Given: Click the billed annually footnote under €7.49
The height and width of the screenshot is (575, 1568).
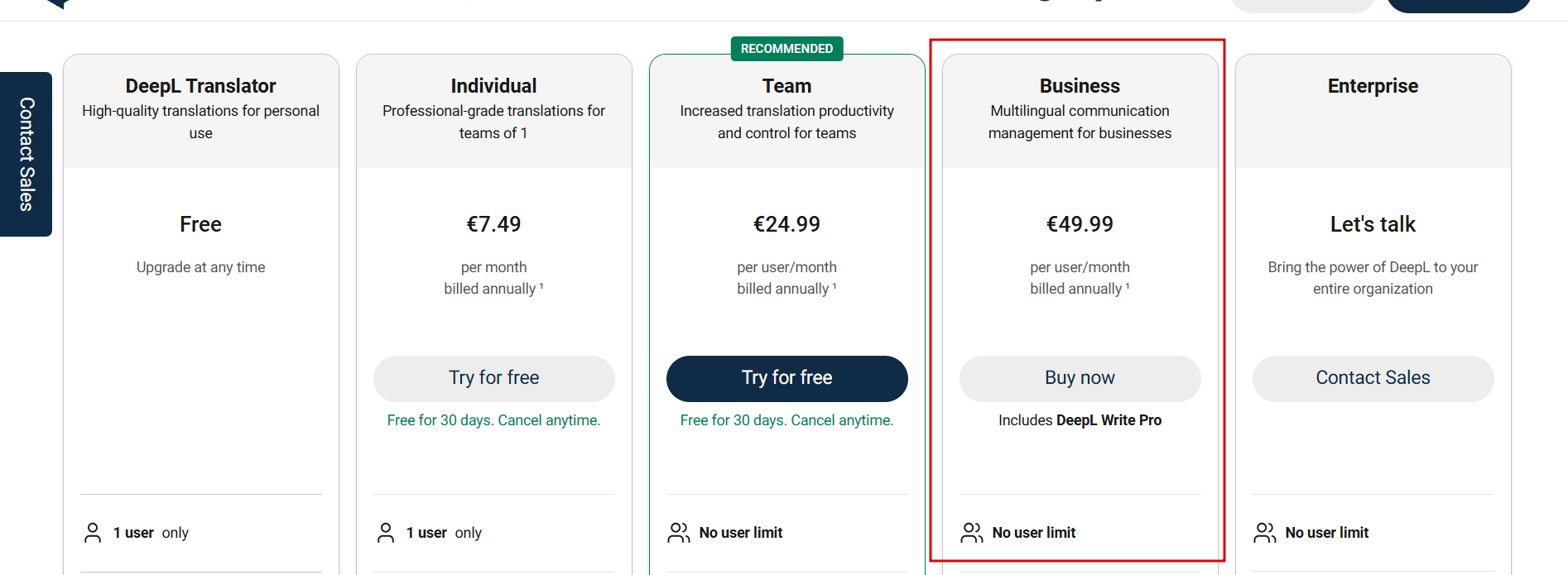Looking at the screenshot, I should tap(494, 289).
